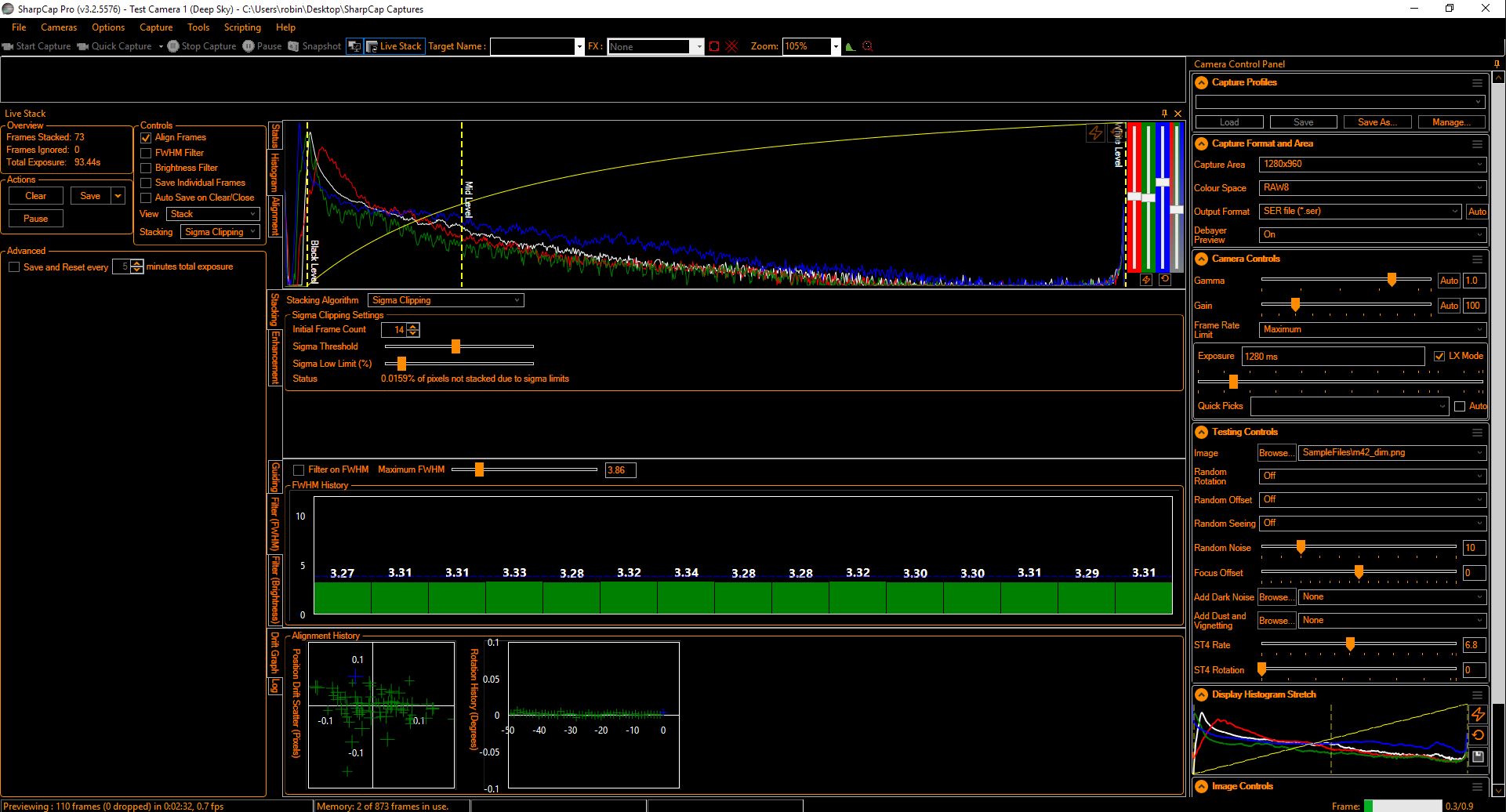This screenshot has height=812, width=1506.
Task: Uncheck the LX Mode checkbox
Action: 1439,356
